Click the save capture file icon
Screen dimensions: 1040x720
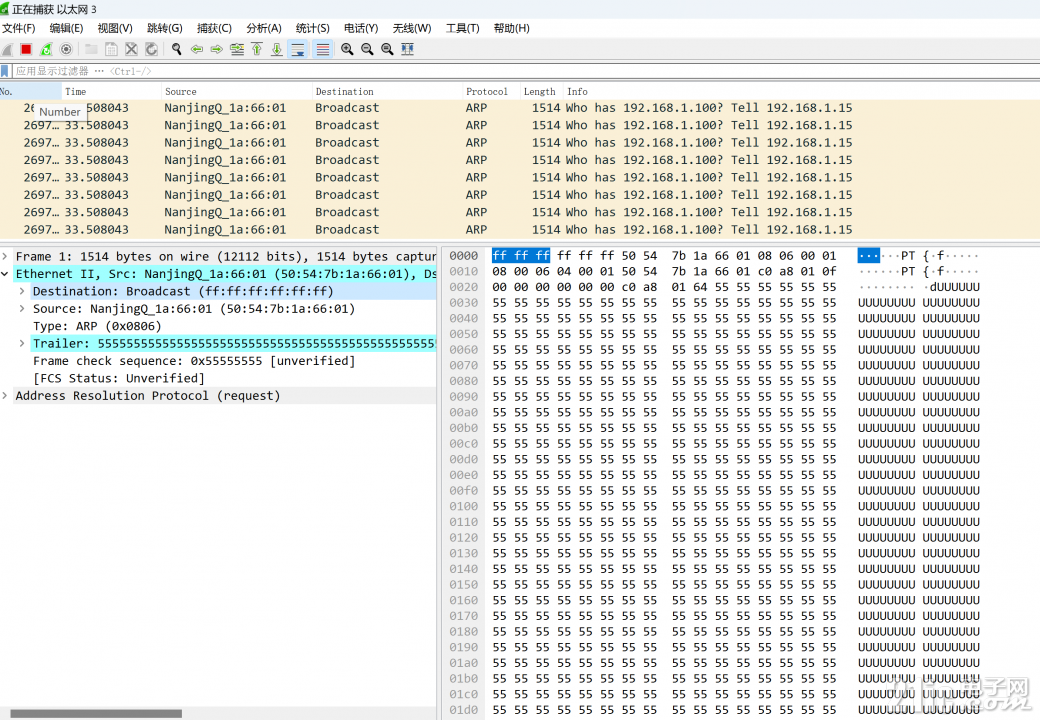click(111, 49)
